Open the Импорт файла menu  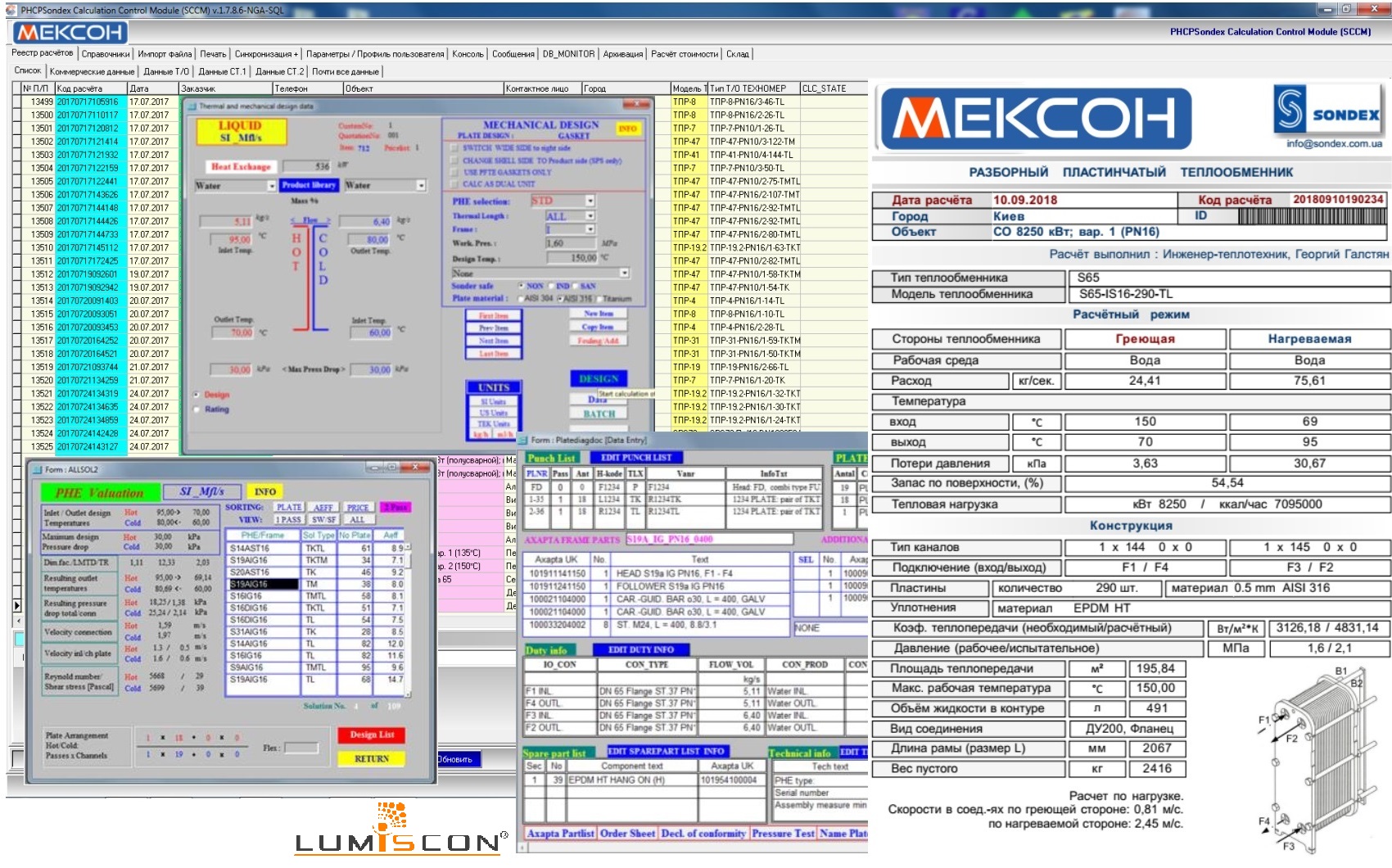[165, 54]
